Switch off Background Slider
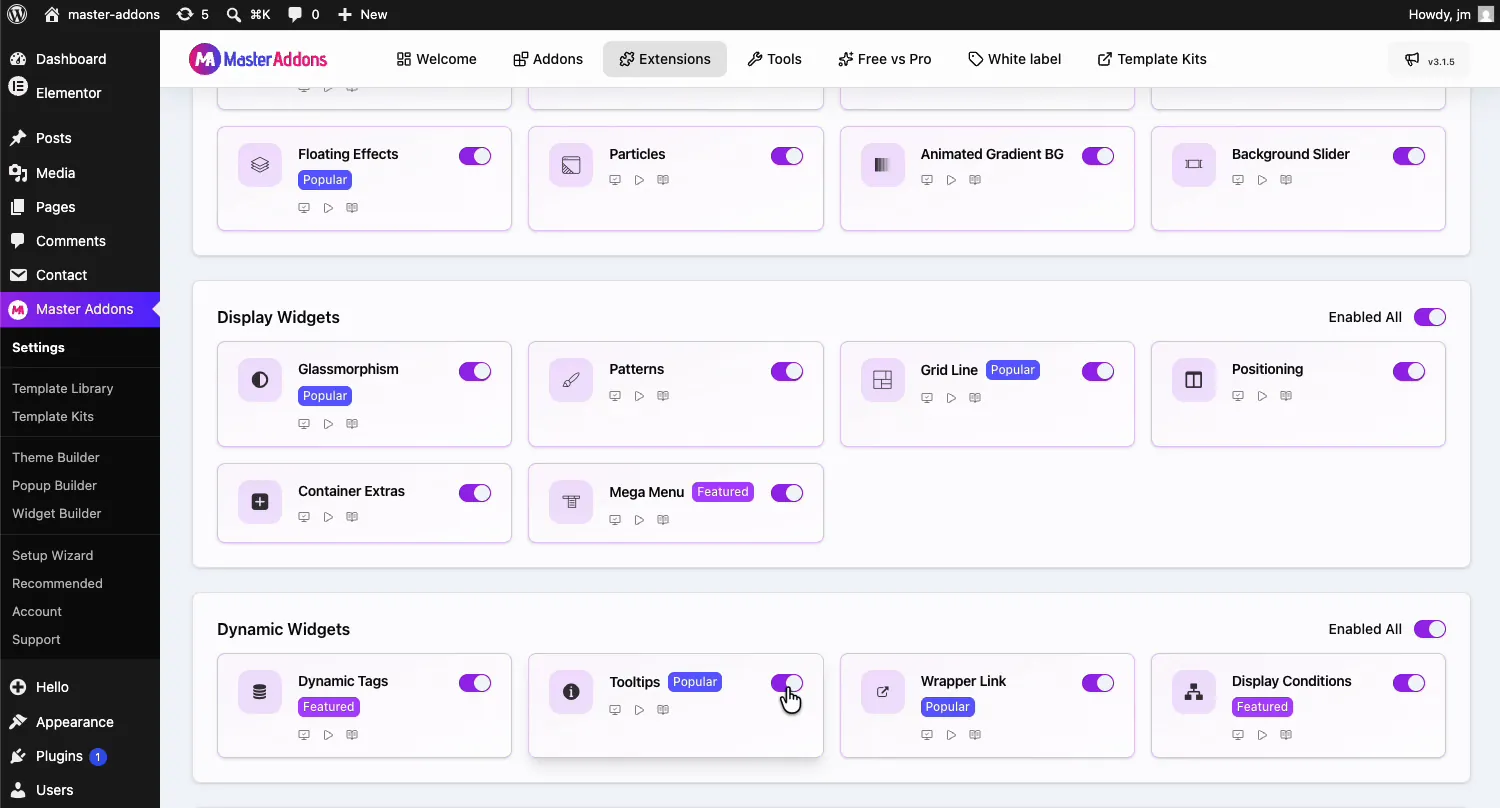Viewport: 1500px width, 808px height. tap(1409, 156)
